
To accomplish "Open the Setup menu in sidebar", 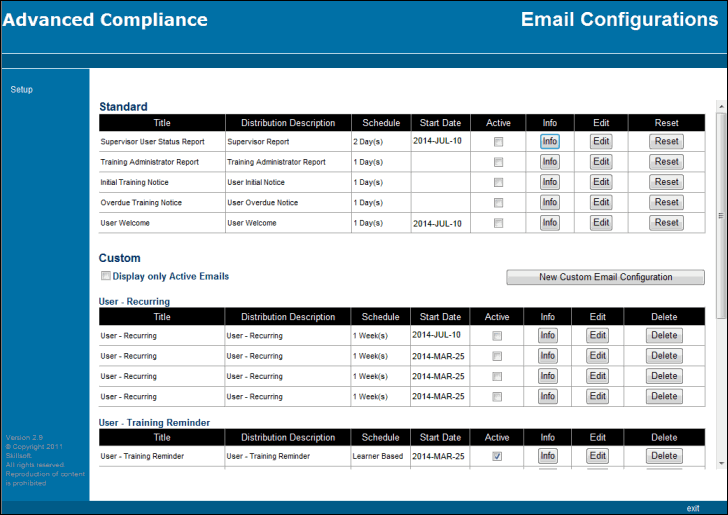I will [22, 90].
